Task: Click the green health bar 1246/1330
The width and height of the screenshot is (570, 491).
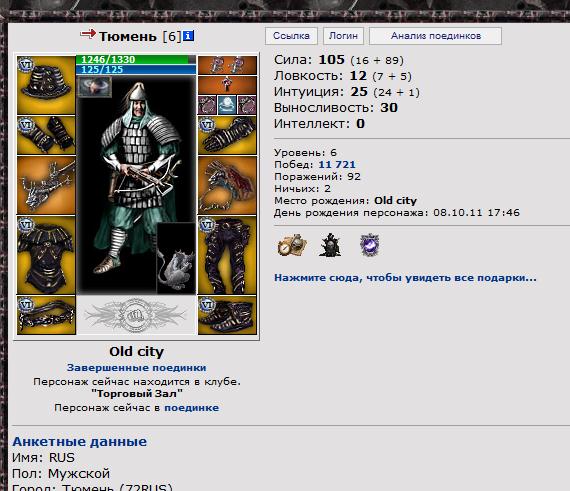Action: pos(136,60)
